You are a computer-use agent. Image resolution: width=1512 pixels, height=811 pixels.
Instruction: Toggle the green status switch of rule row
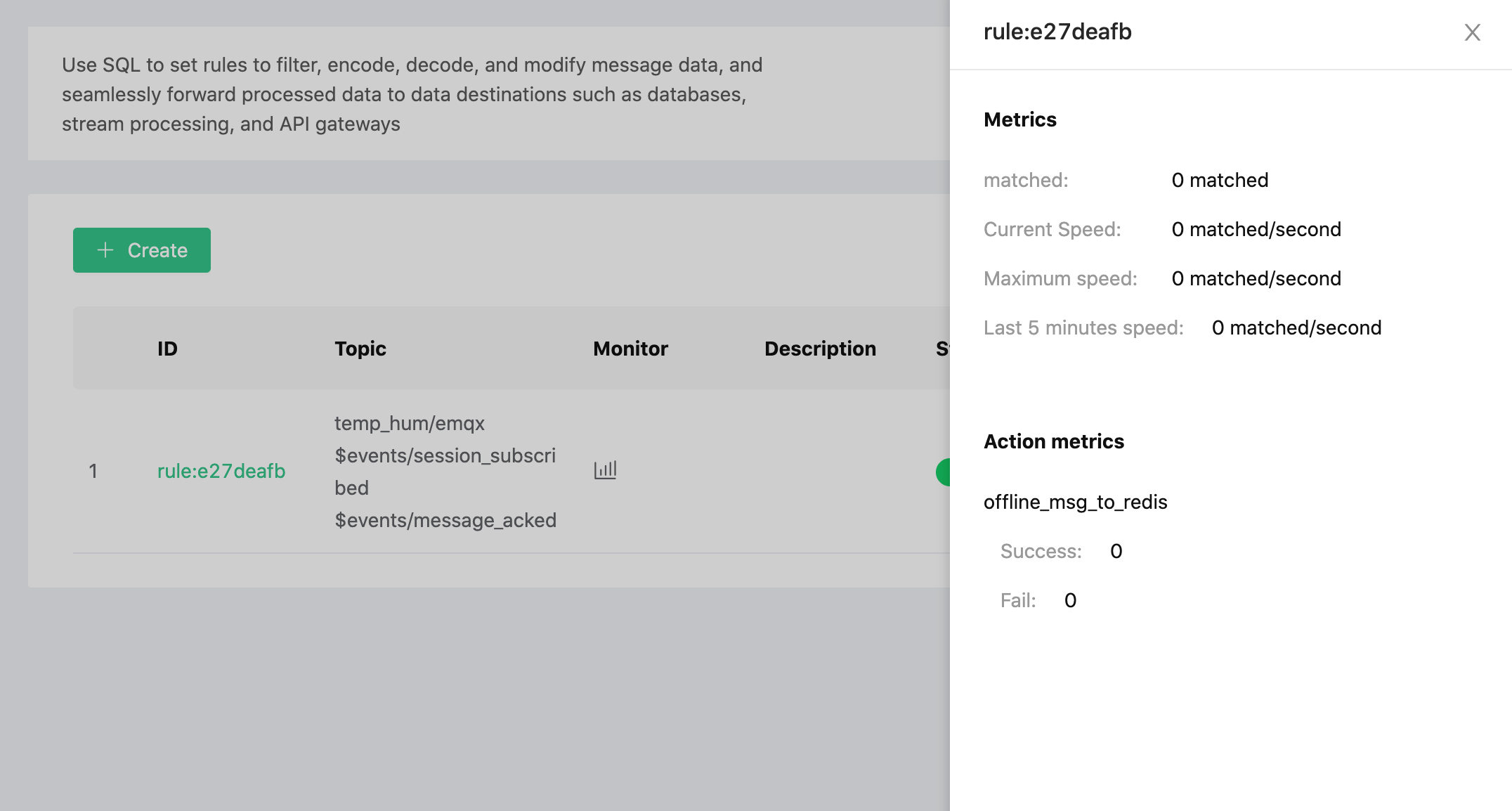pyautogui.click(x=943, y=472)
